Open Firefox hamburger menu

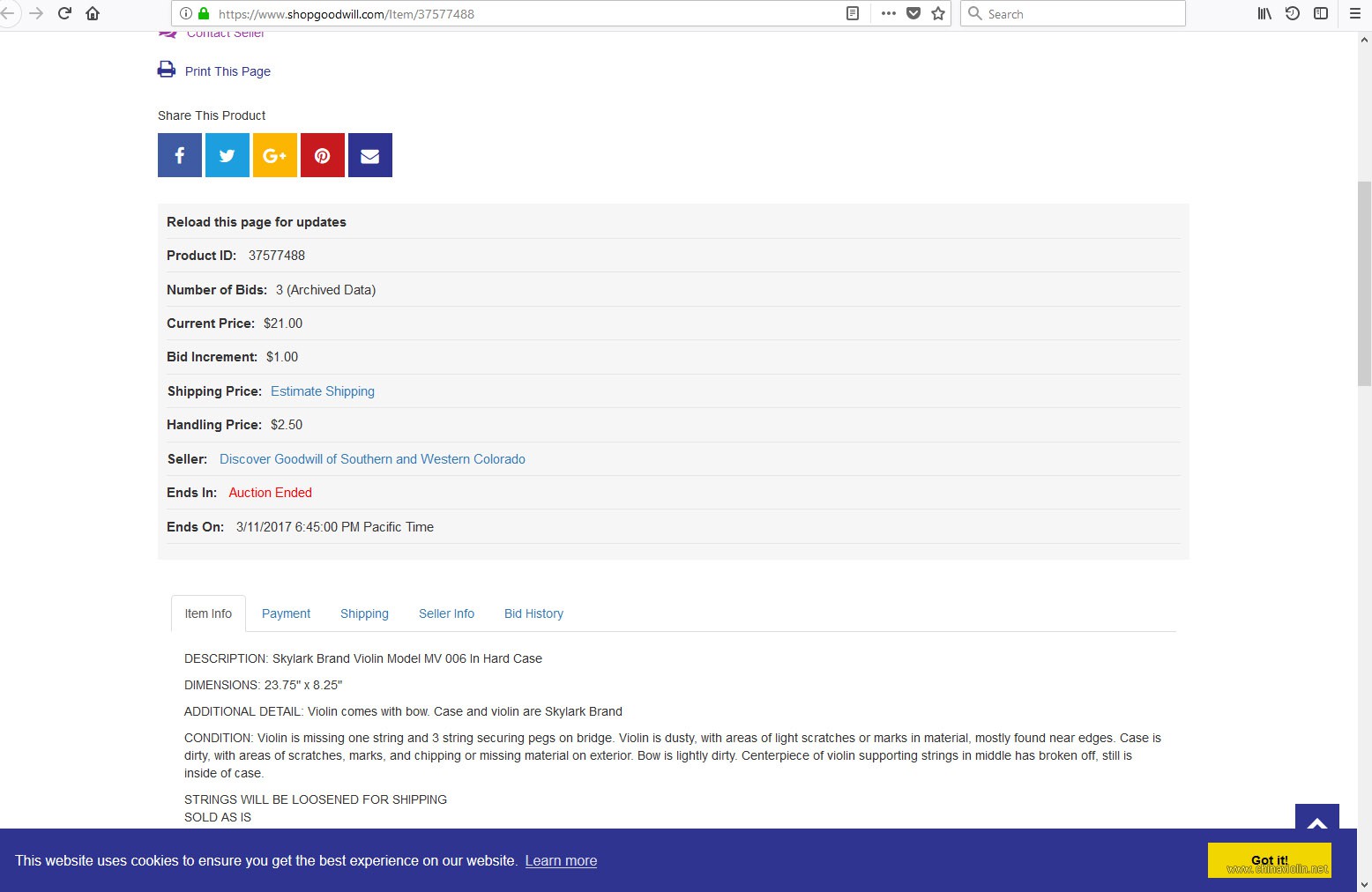pos(1355,13)
